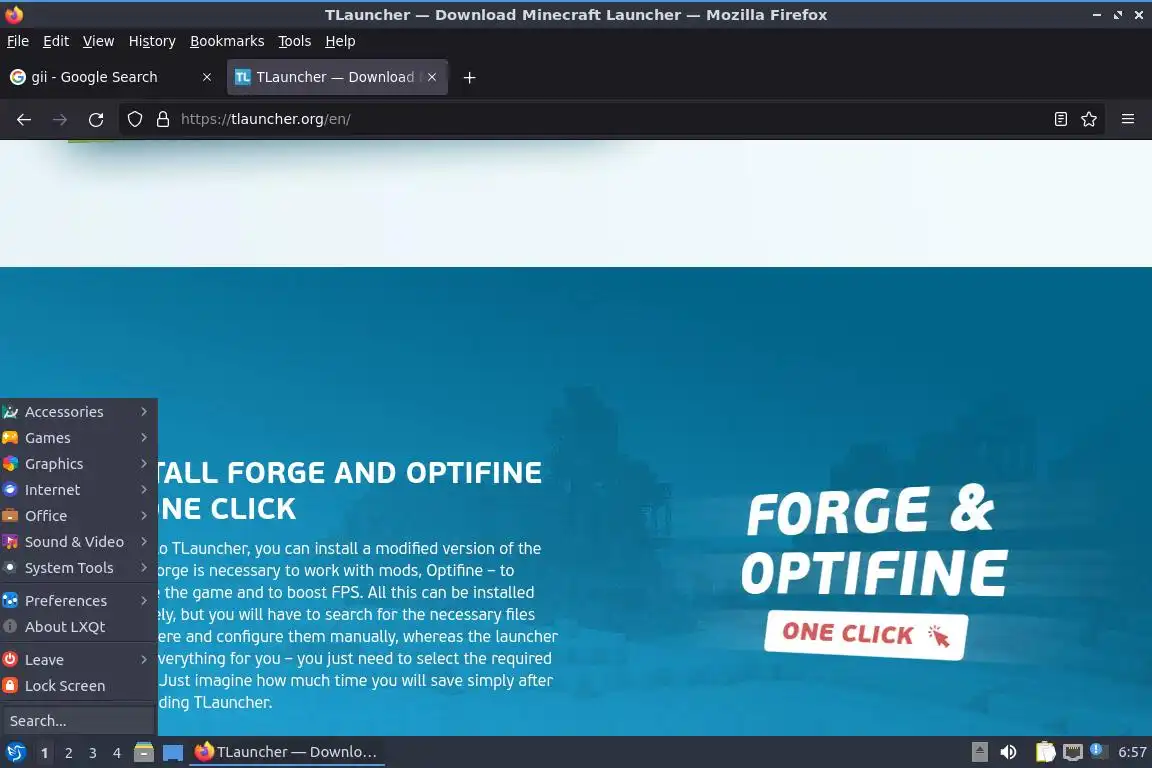Screen dimensions: 1152x768
Task: Expand the Preferences submenu
Action: pyautogui.click(x=78, y=600)
